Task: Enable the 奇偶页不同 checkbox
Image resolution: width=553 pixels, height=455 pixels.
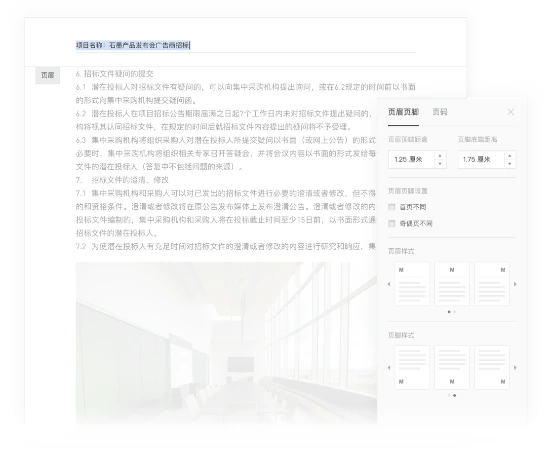Action: [391, 223]
